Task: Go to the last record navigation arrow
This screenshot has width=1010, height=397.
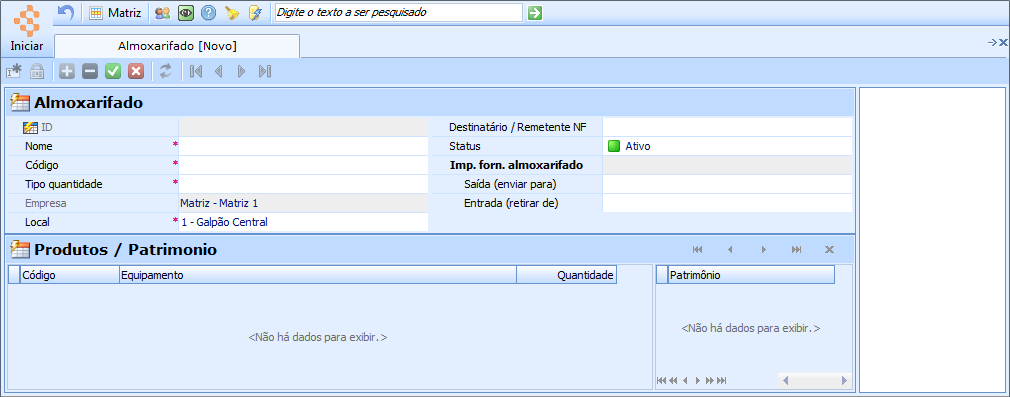Action: tap(264, 72)
